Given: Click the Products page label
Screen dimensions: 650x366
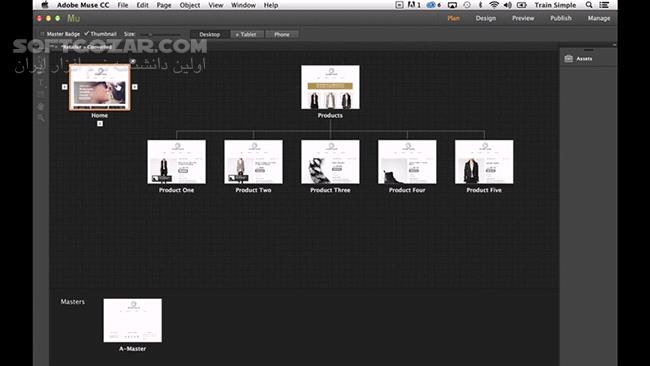Looking at the screenshot, I should click(x=330, y=115).
